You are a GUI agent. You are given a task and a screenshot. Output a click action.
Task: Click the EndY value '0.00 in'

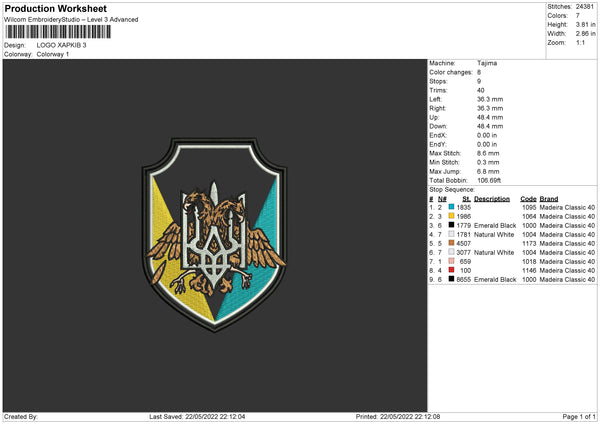tap(487, 144)
